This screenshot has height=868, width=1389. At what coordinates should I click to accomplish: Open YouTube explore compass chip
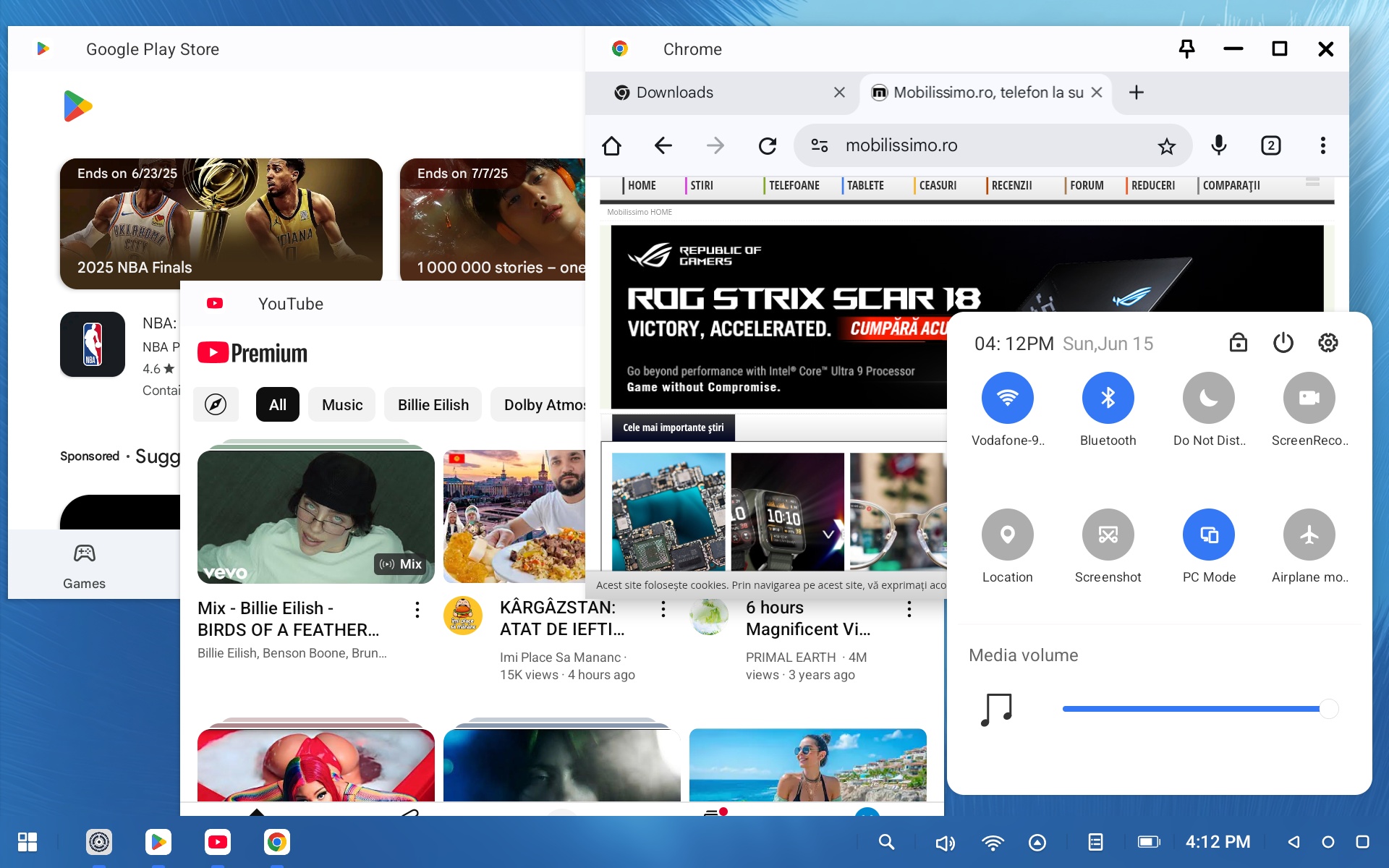click(x=216, y=404)
